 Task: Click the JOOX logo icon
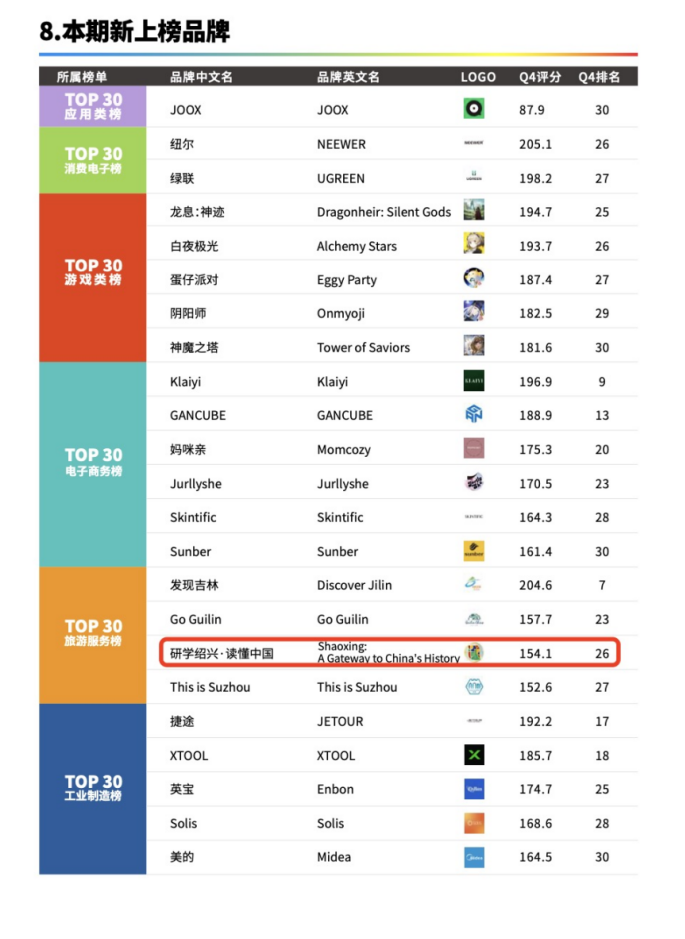[x=474, y=109]
